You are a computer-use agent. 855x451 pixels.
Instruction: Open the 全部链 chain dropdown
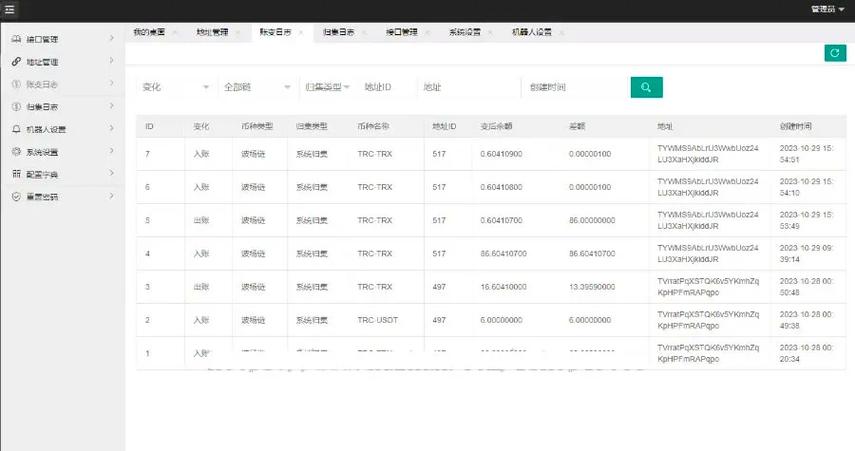pos(255,87)
